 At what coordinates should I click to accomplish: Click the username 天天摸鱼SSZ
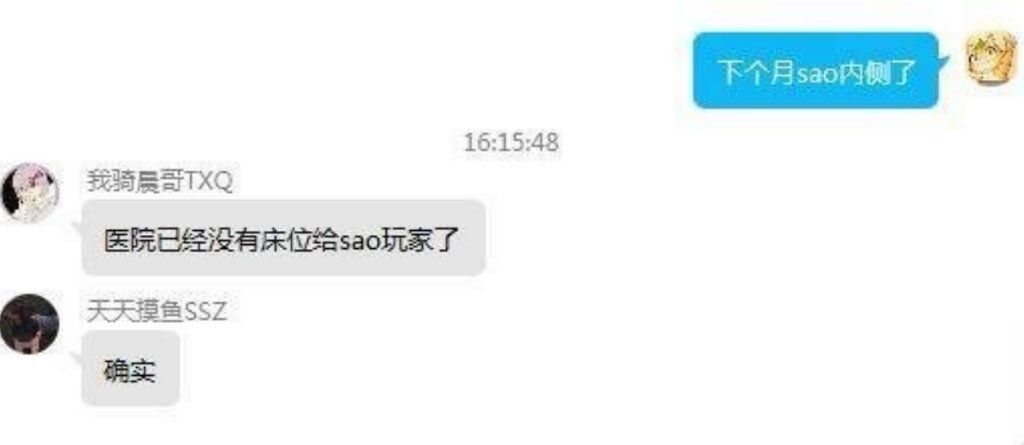pos(157,312)
